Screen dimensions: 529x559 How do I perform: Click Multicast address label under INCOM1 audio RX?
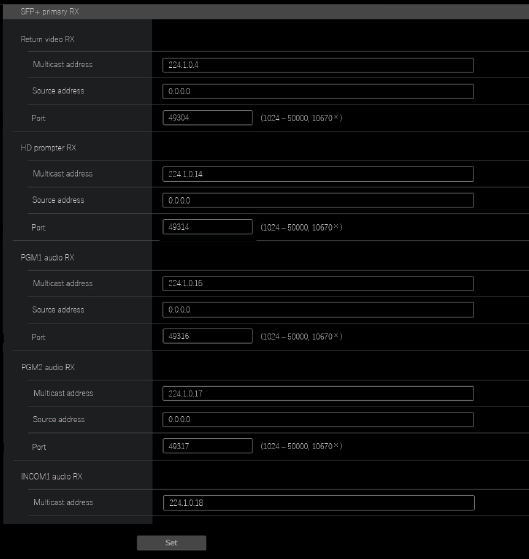pyautogui.click(x=63, y=502)
